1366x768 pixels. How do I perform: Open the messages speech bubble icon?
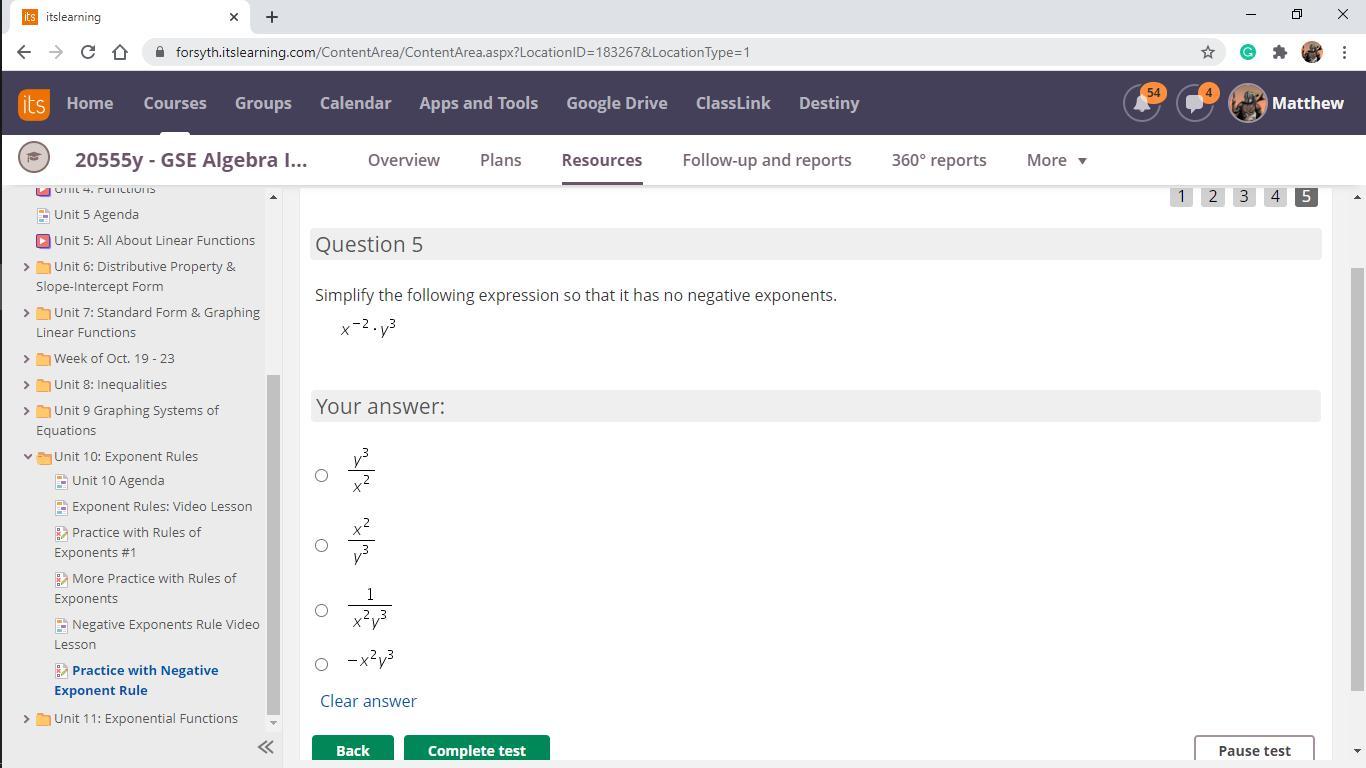1194,103
